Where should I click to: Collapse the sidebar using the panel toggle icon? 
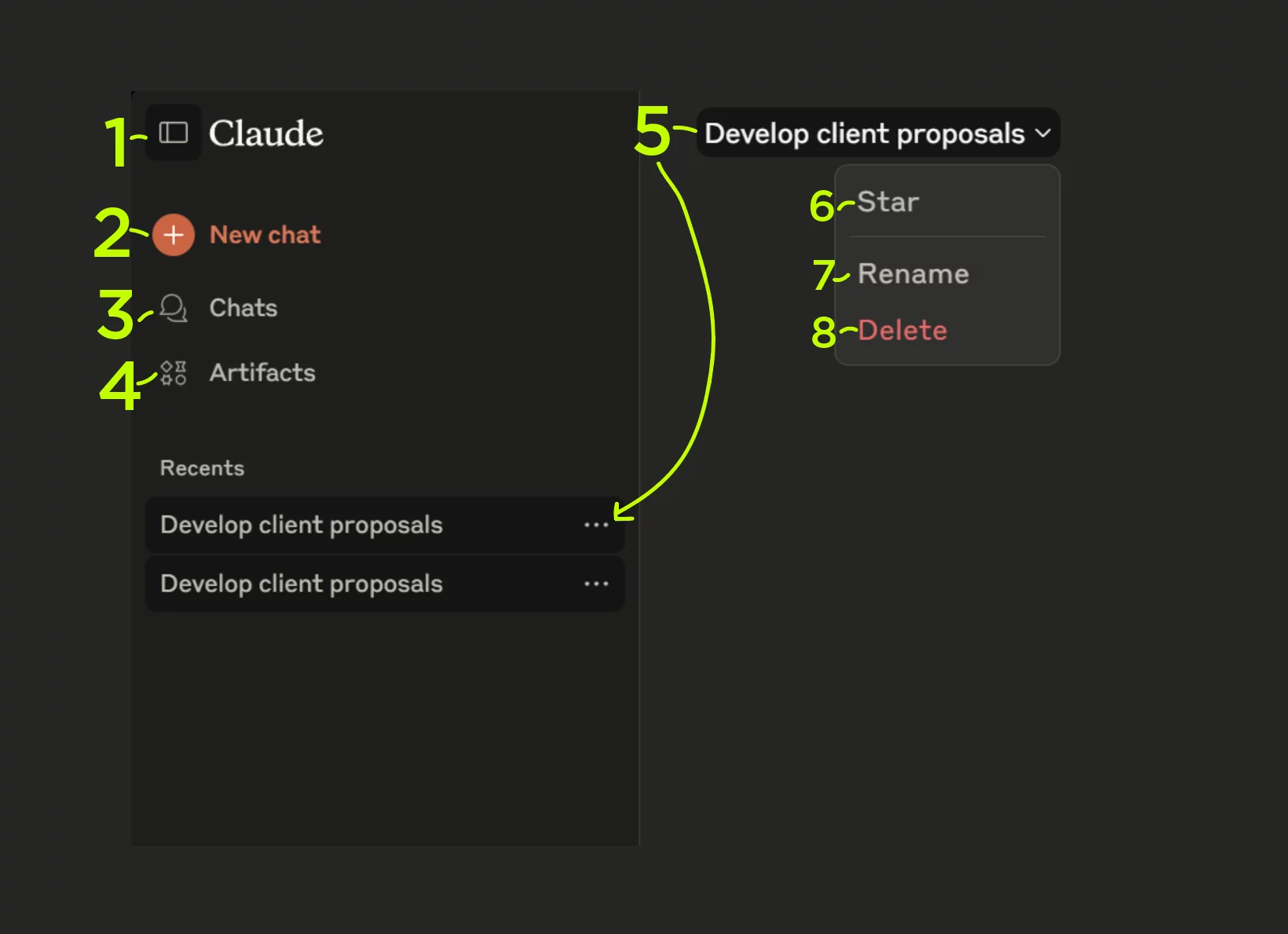pos(174,133)
